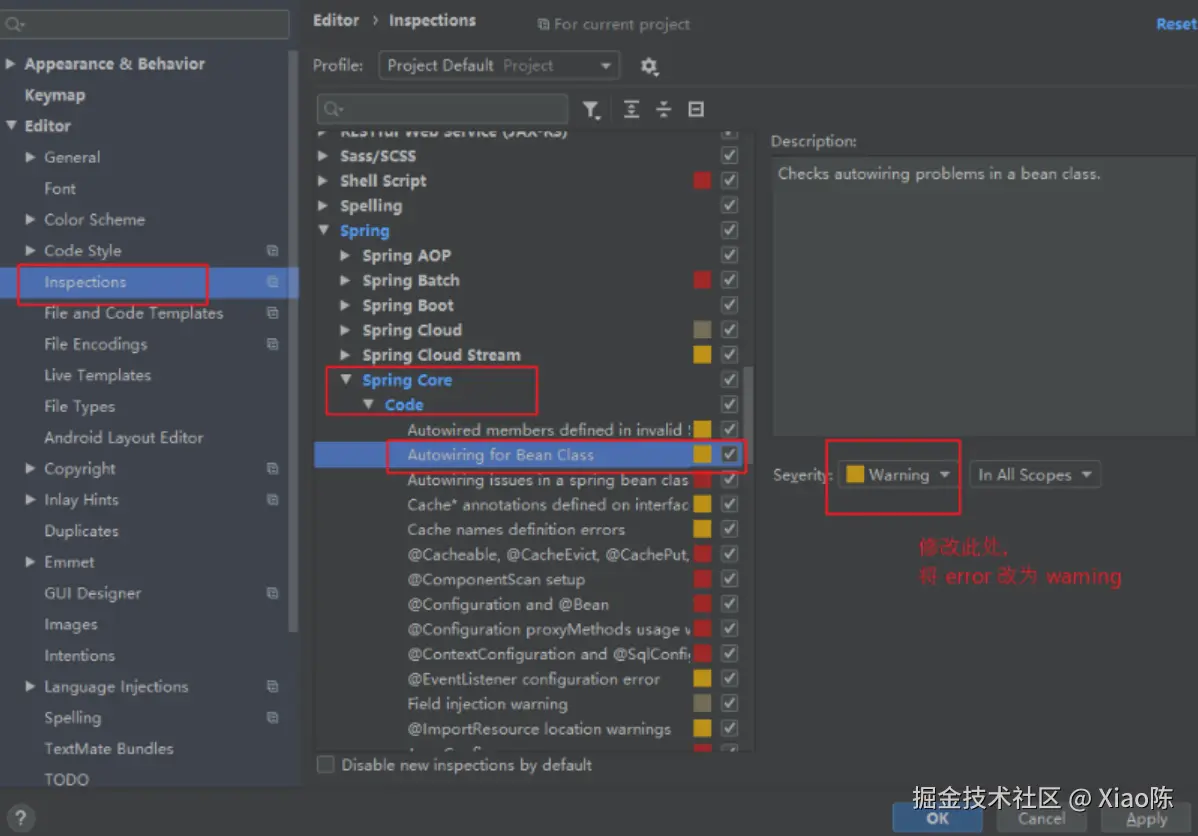Click the Expand All icon

click(x=631, y=109)
